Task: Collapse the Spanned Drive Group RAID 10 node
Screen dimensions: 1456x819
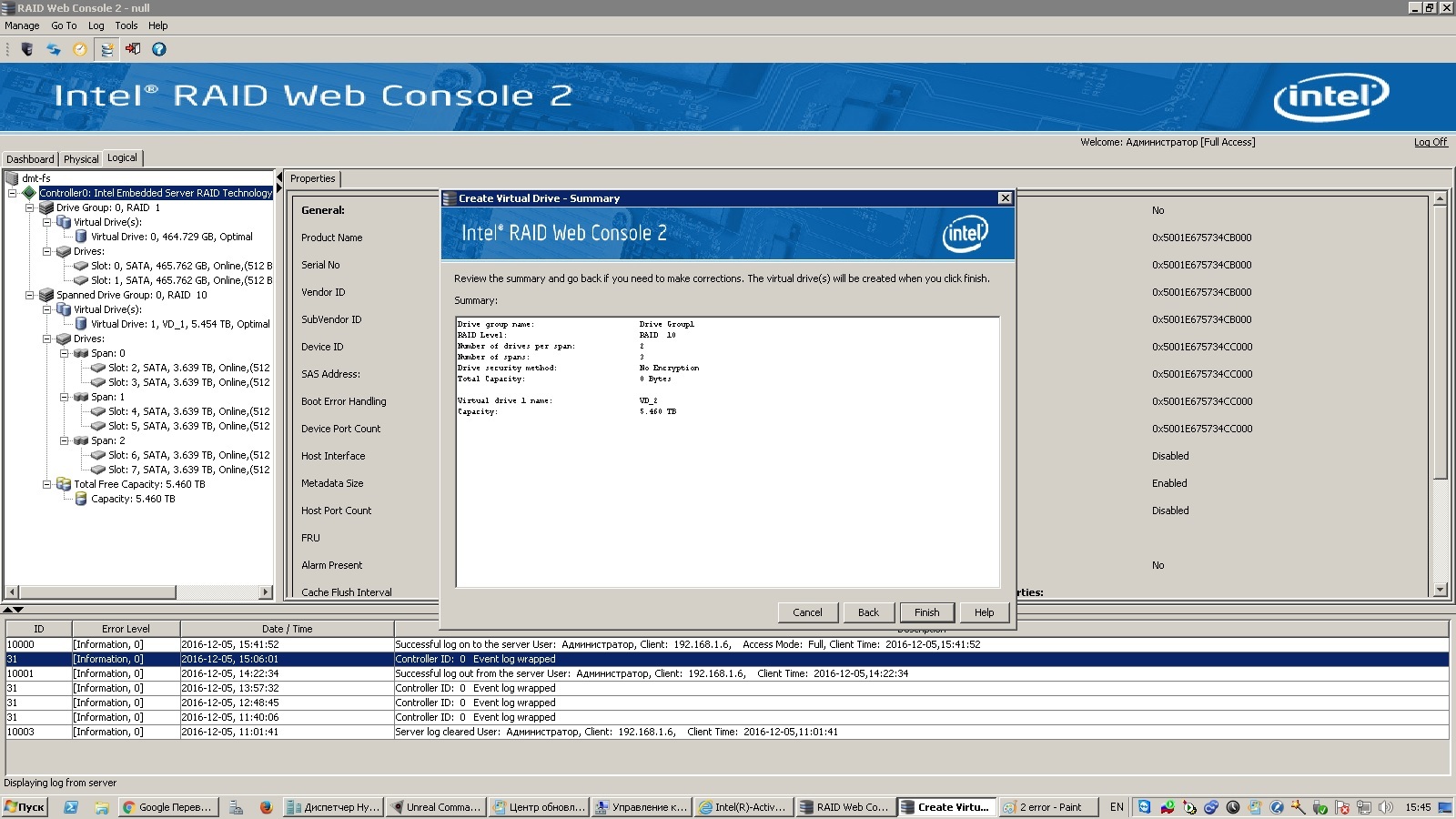Action: (29, 295)
